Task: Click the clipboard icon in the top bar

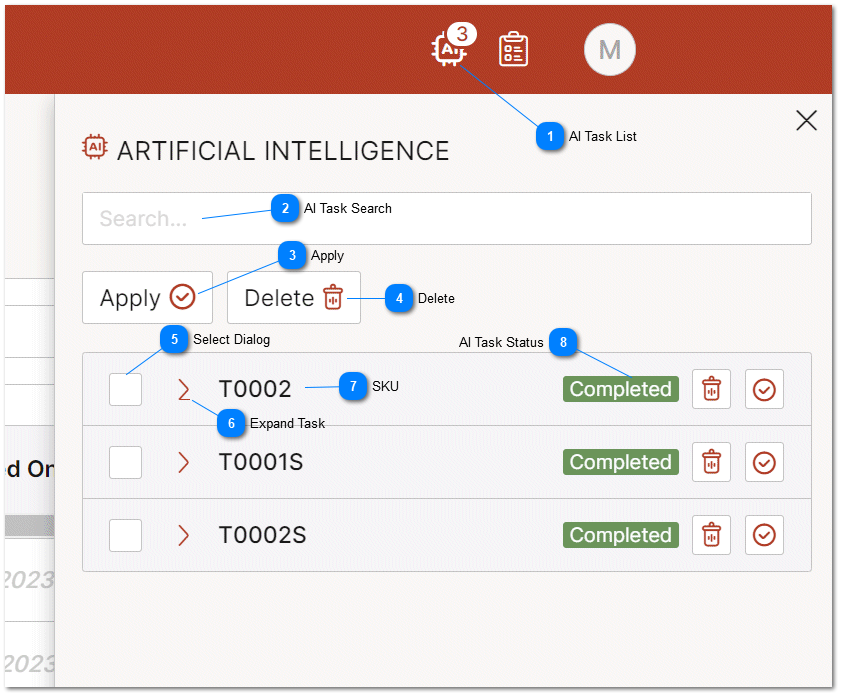Action: click(x=514, y=48)
